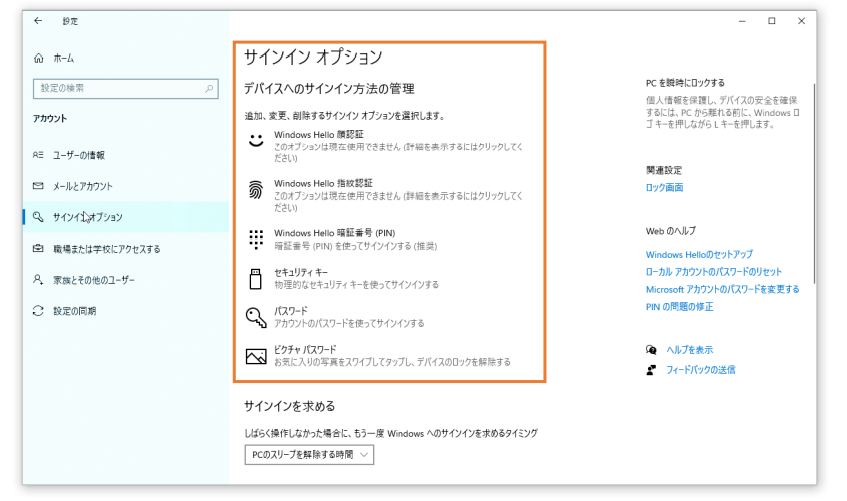Open 家族とその他のユーザー page

point(126,279)
